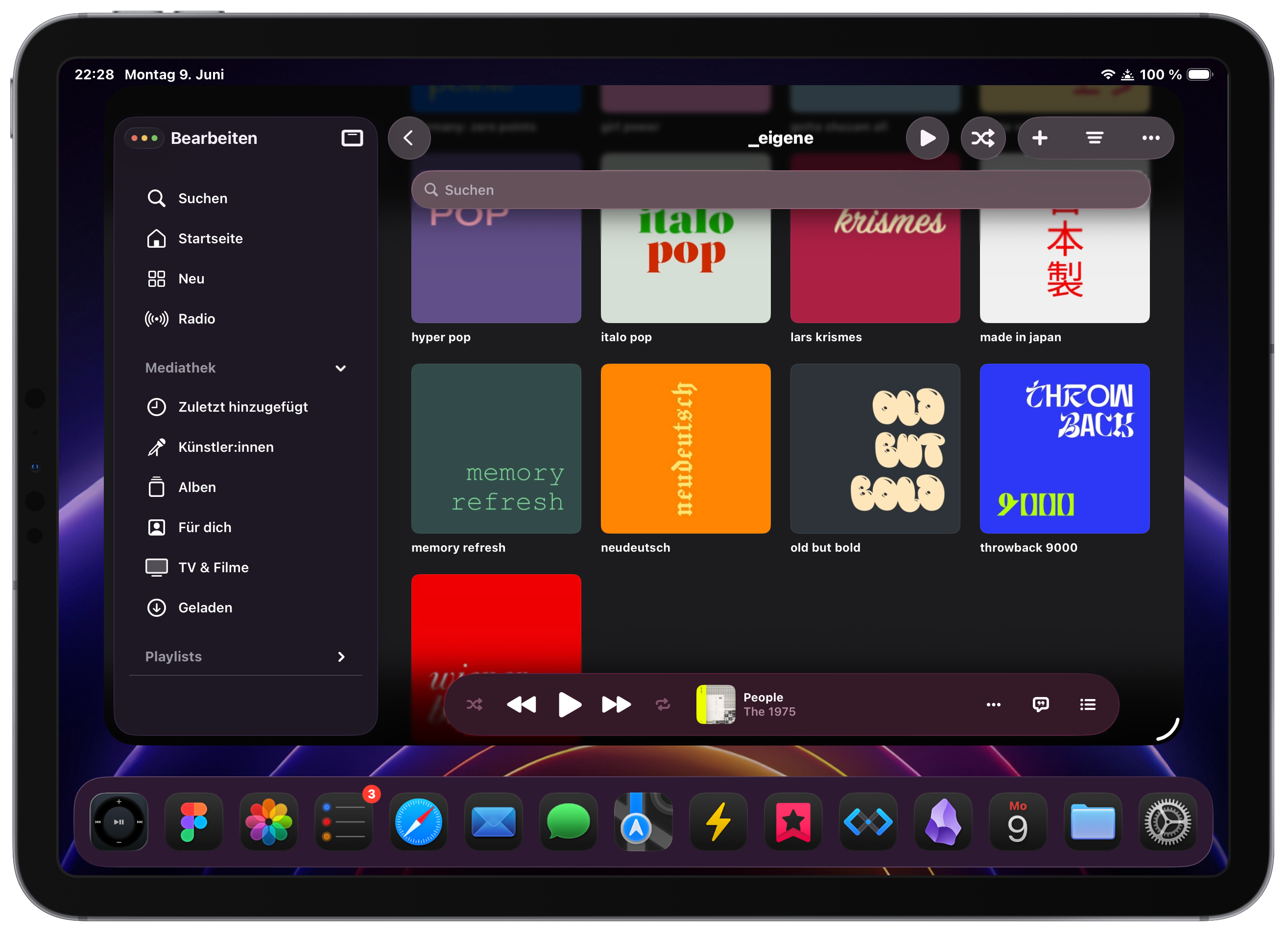Tap the battery indicator in the status bar
Viewport: 1288px width, 934px height.
[1200, 74]
